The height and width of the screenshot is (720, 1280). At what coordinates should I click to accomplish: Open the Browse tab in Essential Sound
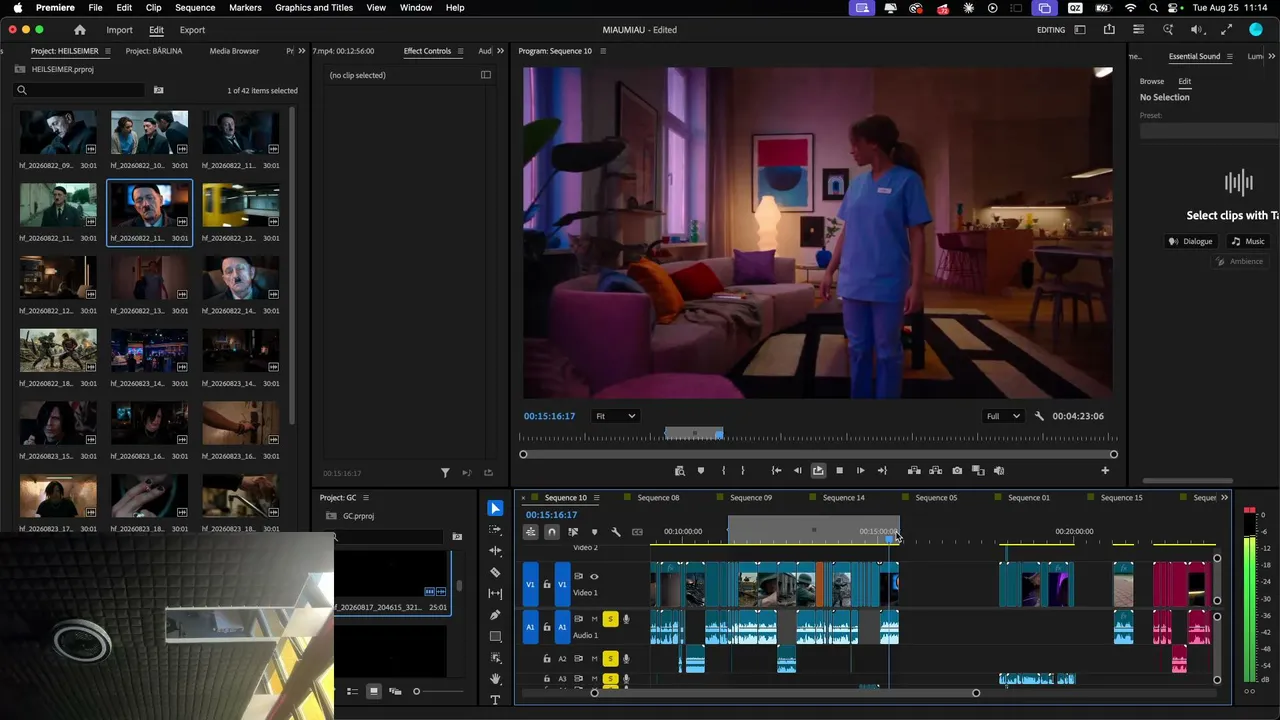coord(1152,81)
